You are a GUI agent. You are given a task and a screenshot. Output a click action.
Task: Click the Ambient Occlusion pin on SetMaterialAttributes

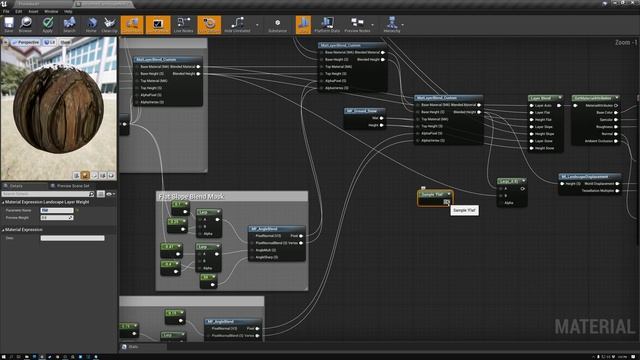(616, 141)
